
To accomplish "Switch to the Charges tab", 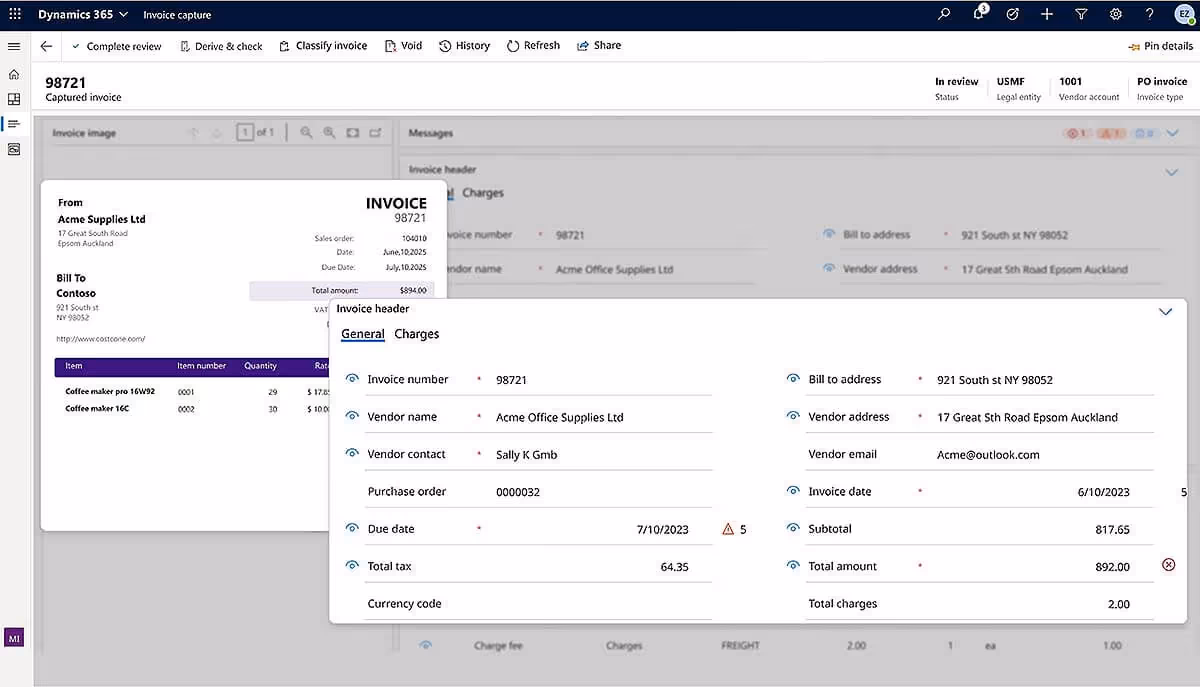I will click(416, 334).
